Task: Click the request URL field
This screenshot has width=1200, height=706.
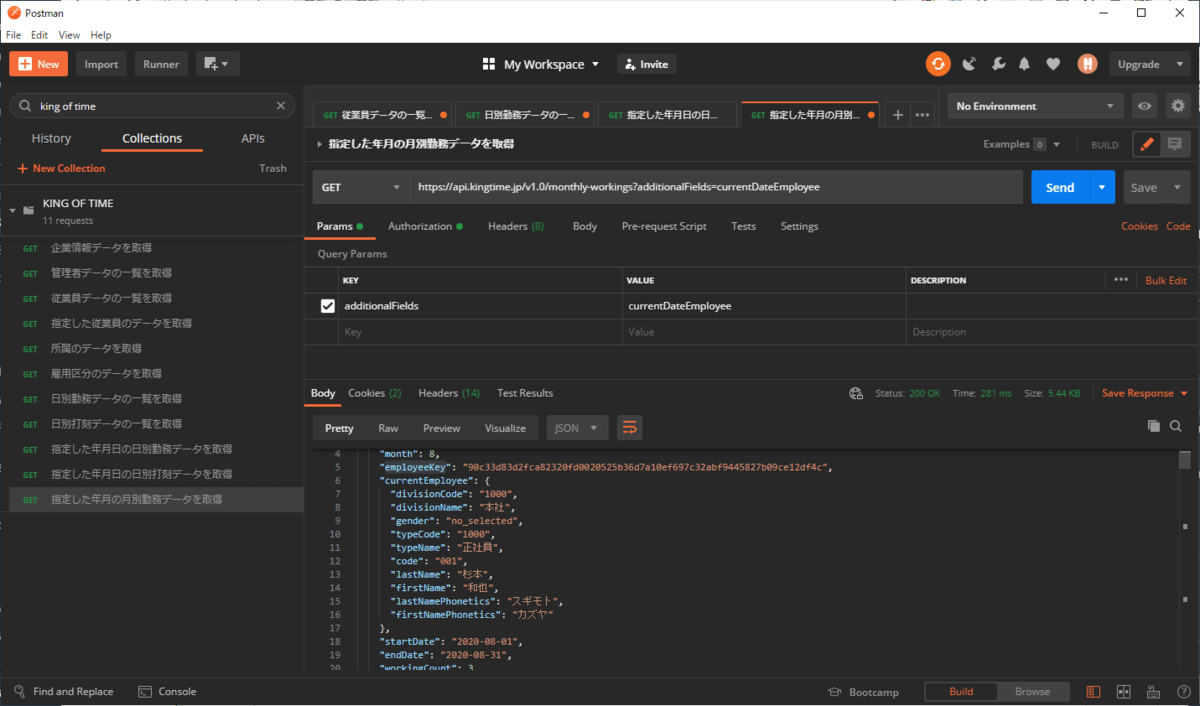Action: coord(720,187)
